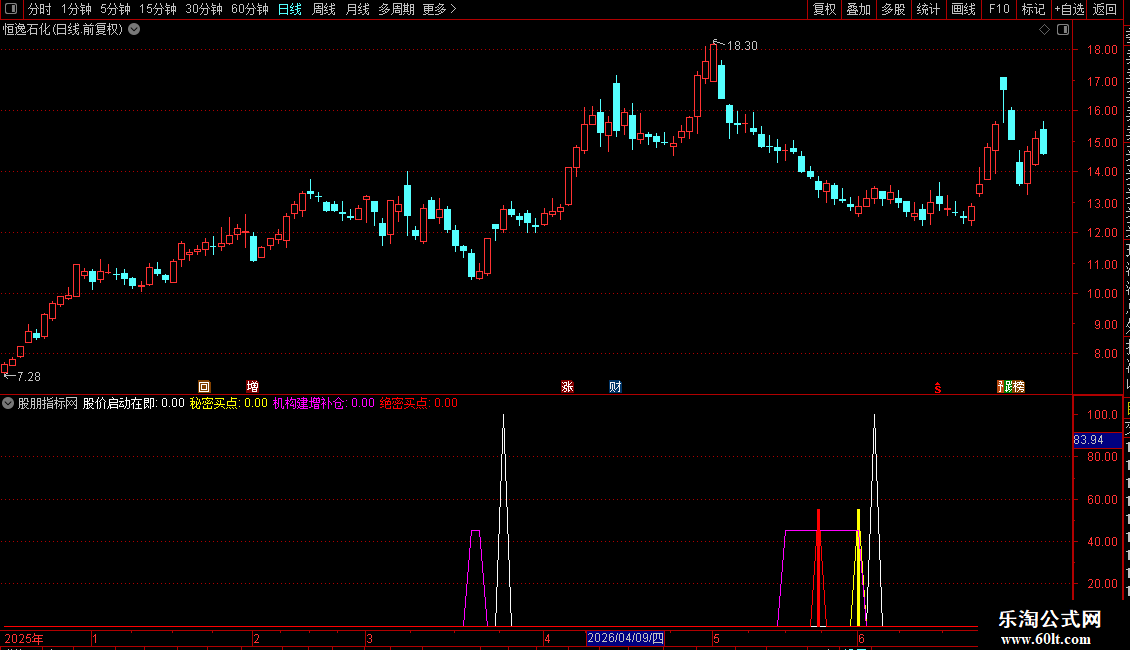Open 多周期 multi-period view
This screenshot has height=650, width=1130.
pos(396,9)
